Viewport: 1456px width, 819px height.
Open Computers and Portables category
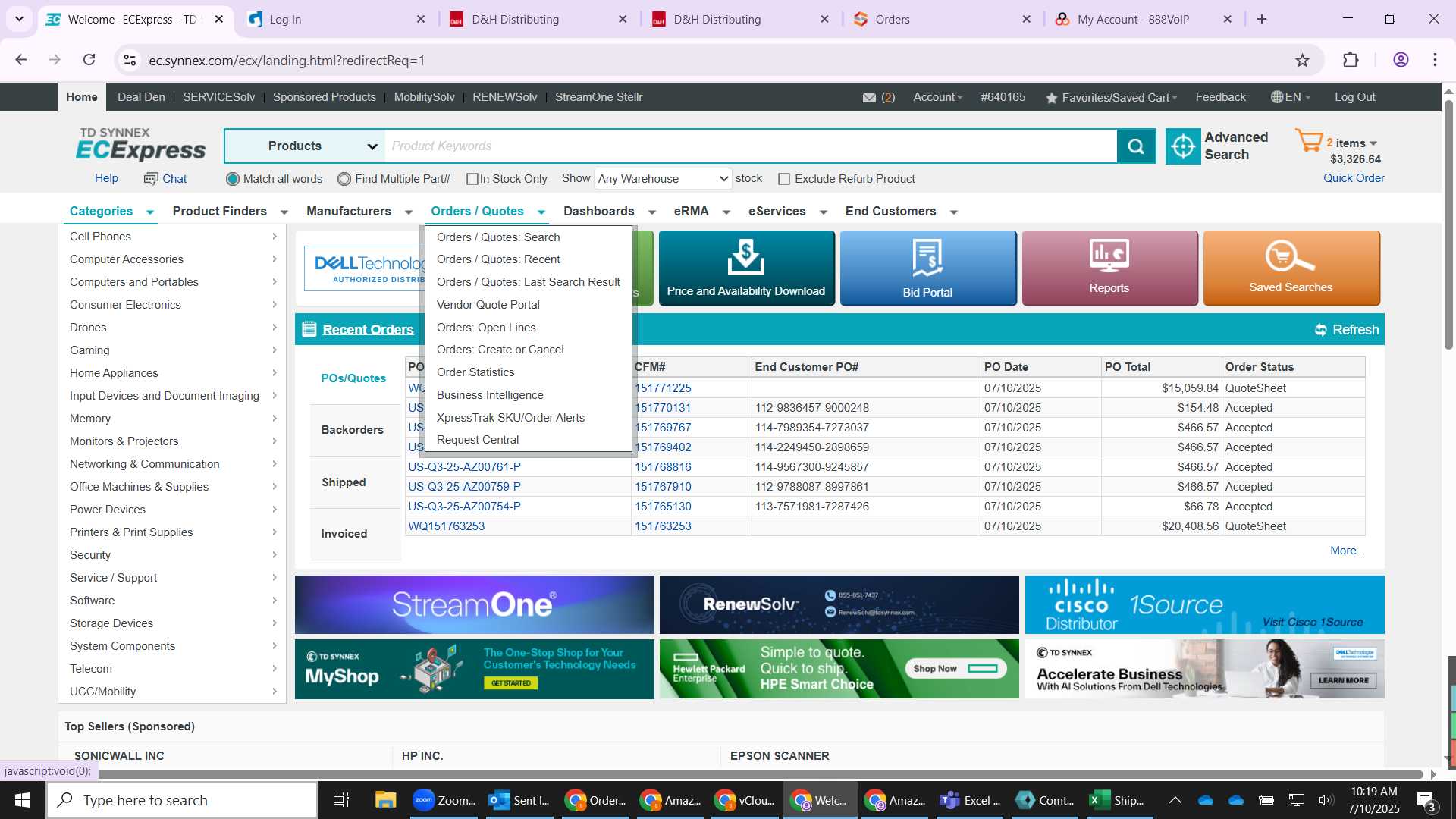(173, 282)
